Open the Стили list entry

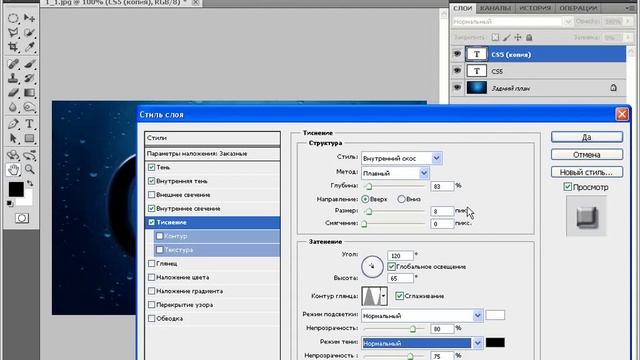(x=212, y=138)
